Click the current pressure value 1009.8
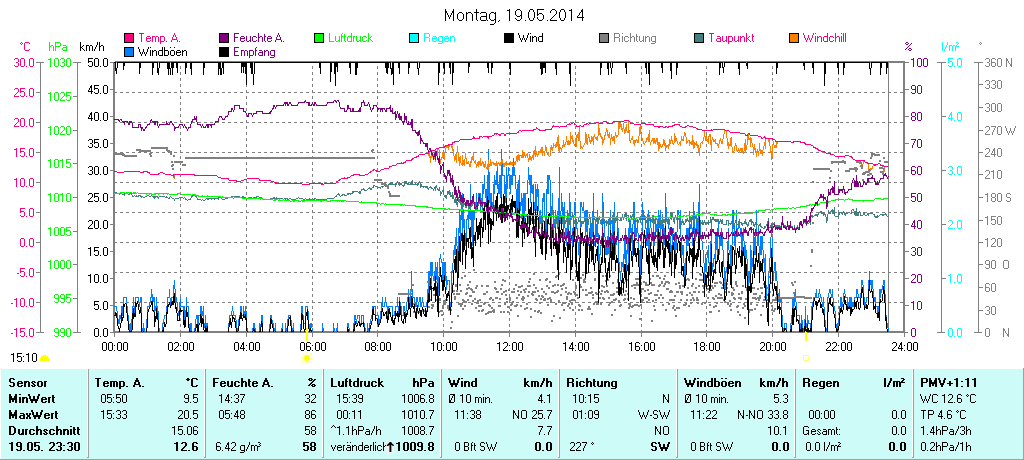 coord(416,447)
